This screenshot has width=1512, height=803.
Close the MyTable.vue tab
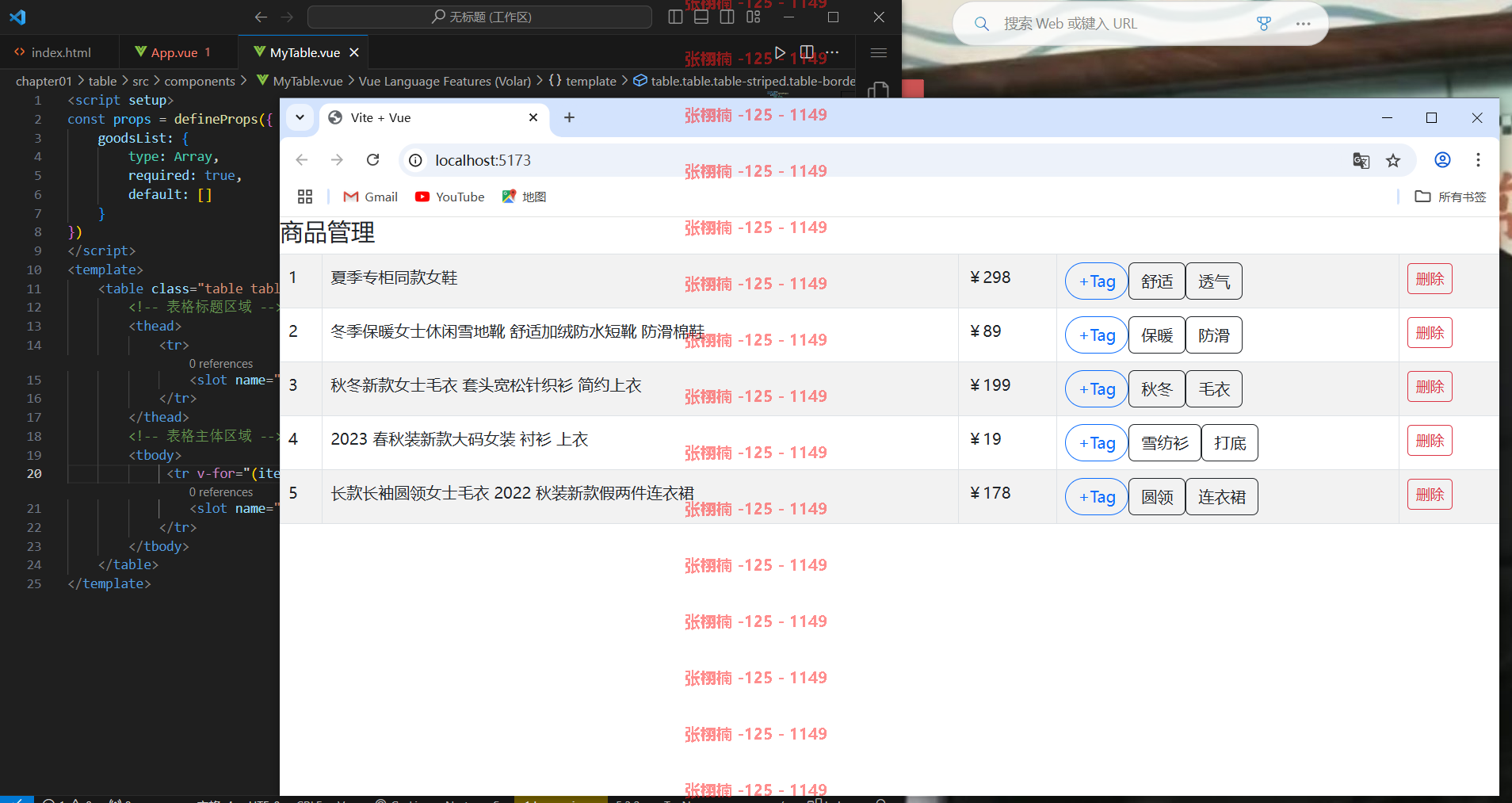click(354, 52)
